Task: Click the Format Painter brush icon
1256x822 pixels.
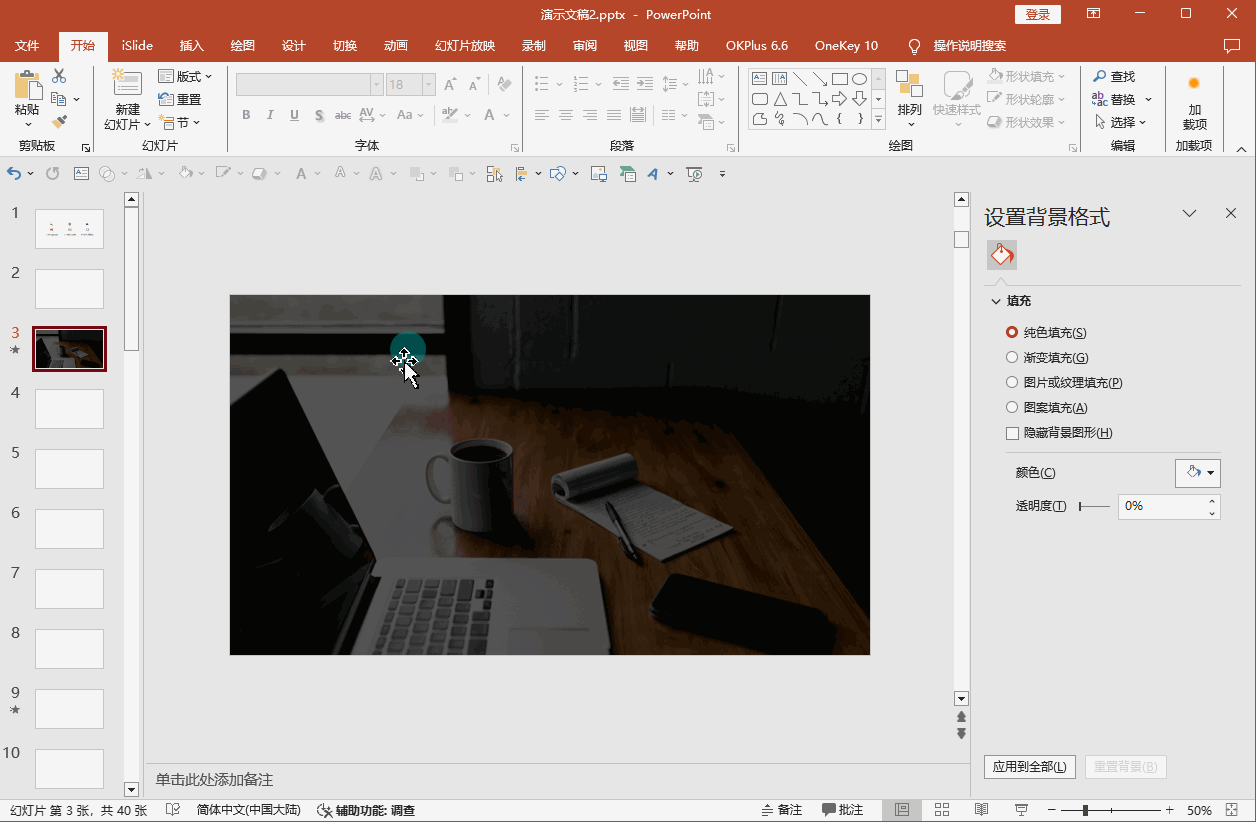Action: [59, 122]
